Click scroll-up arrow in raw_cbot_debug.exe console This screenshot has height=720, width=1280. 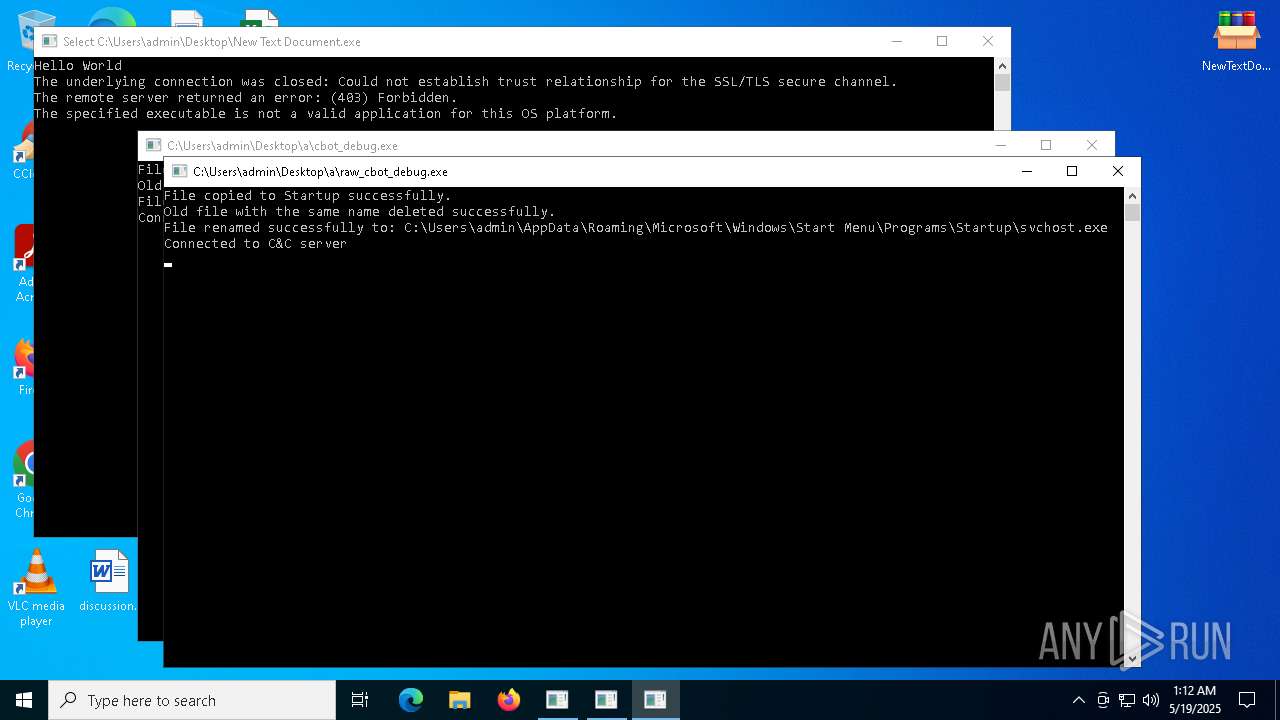(x=1132, y=195)
